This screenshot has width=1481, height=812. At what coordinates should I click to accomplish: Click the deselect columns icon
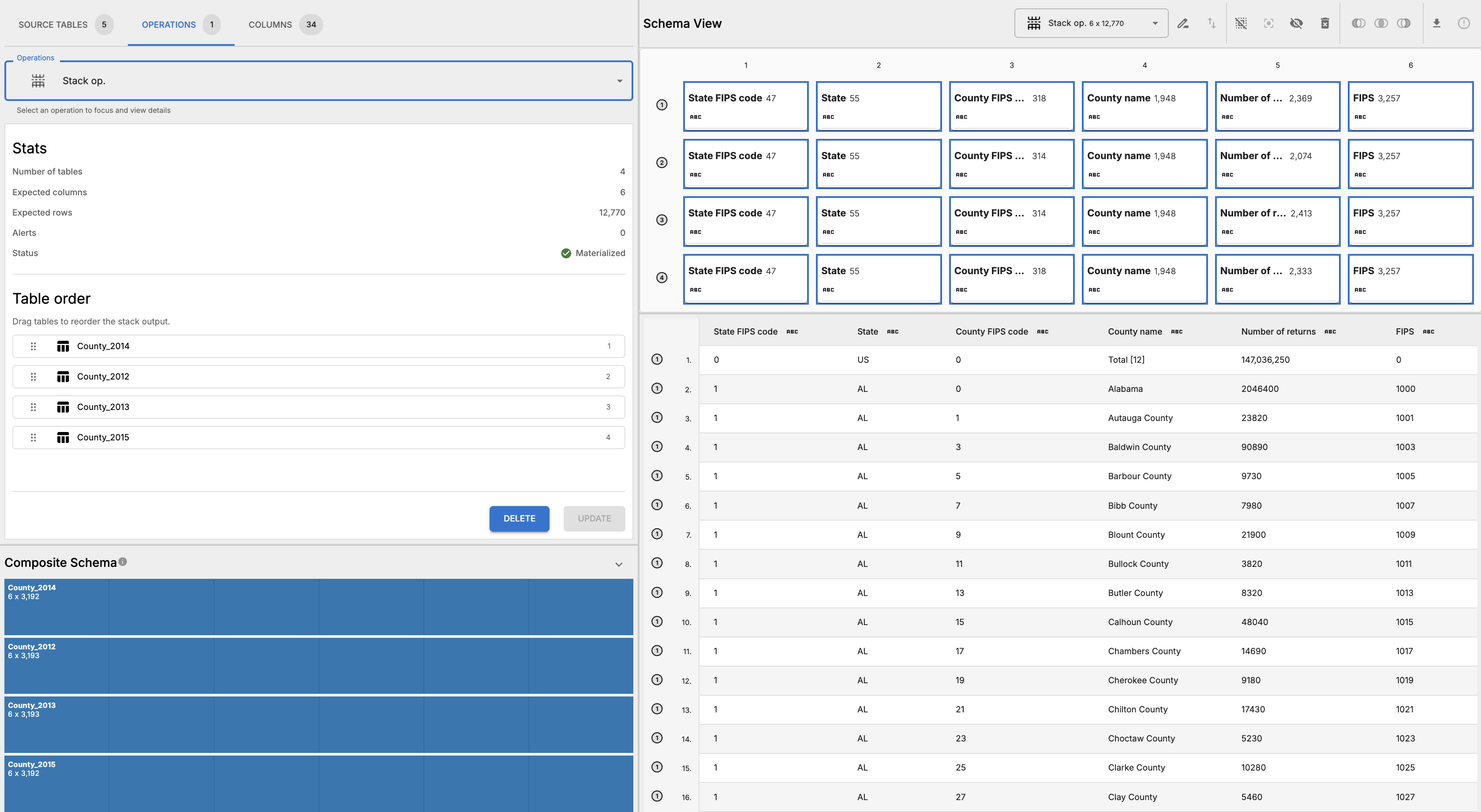click(x=1241, y=23)
